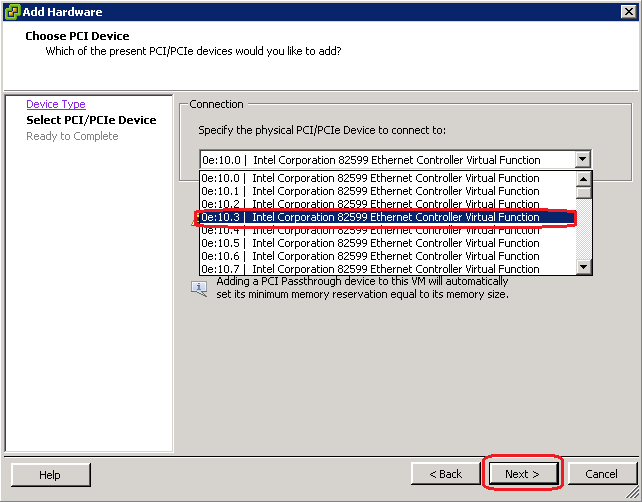The width and height of the screenshot is (642, 502).
Task: Select device 0e:10.1 in the list
Action: tap(388, 191)
